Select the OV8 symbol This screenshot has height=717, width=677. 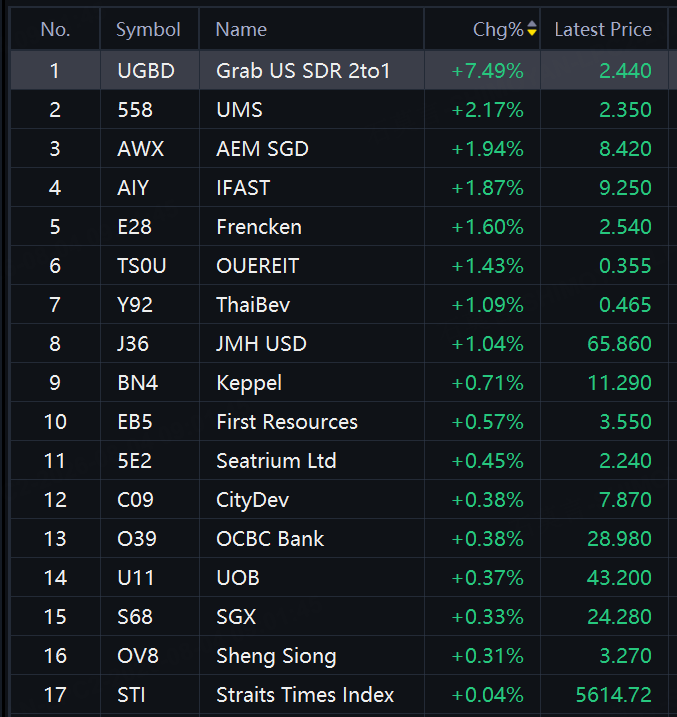[x=138, y=656]
